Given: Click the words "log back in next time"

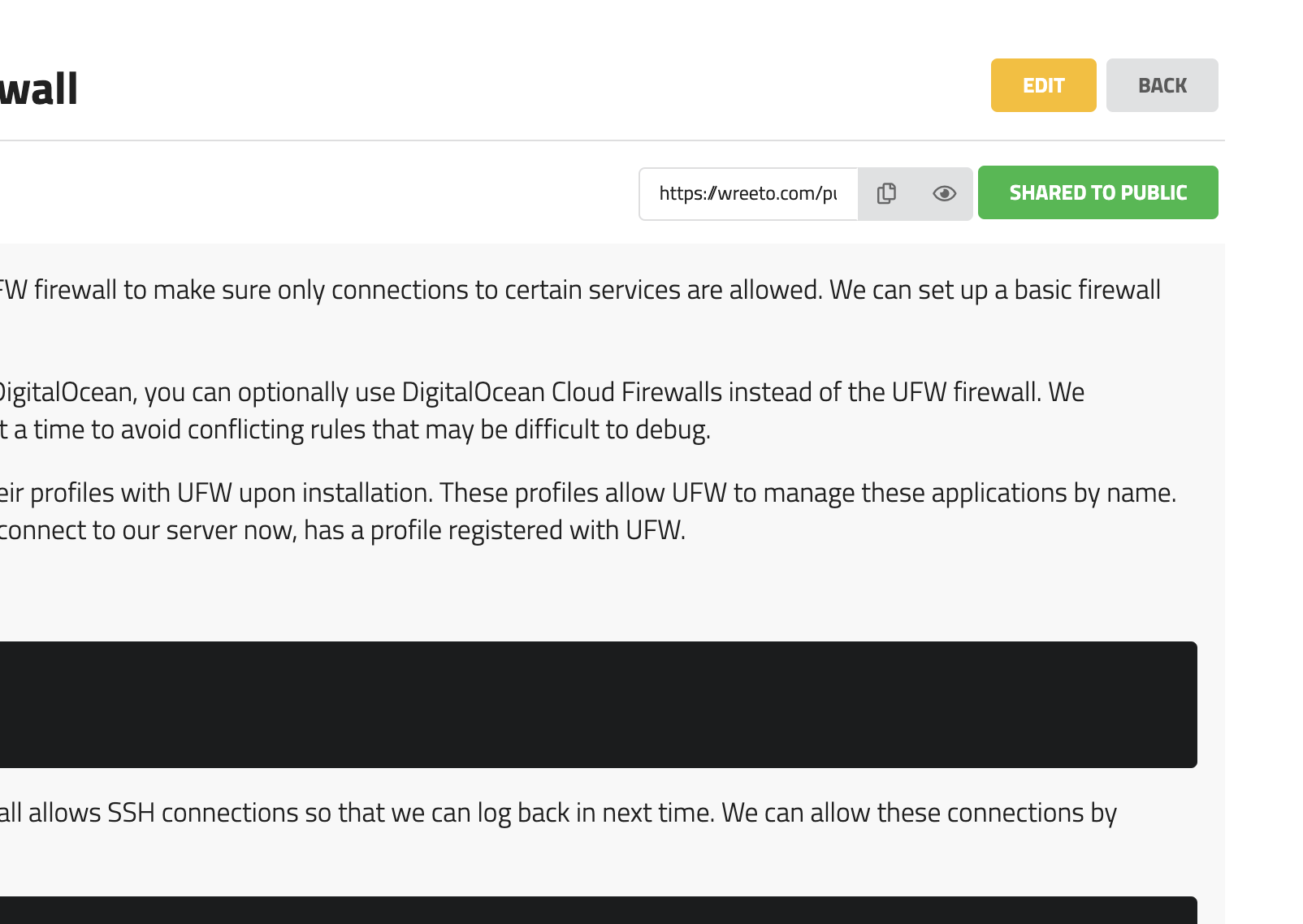Looking at the screenshot, I should tap(593, 813).
